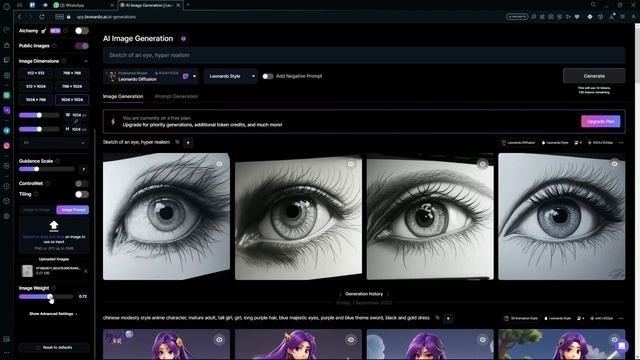
Task: Click the Public Images info icon
Action: [55, 46]
